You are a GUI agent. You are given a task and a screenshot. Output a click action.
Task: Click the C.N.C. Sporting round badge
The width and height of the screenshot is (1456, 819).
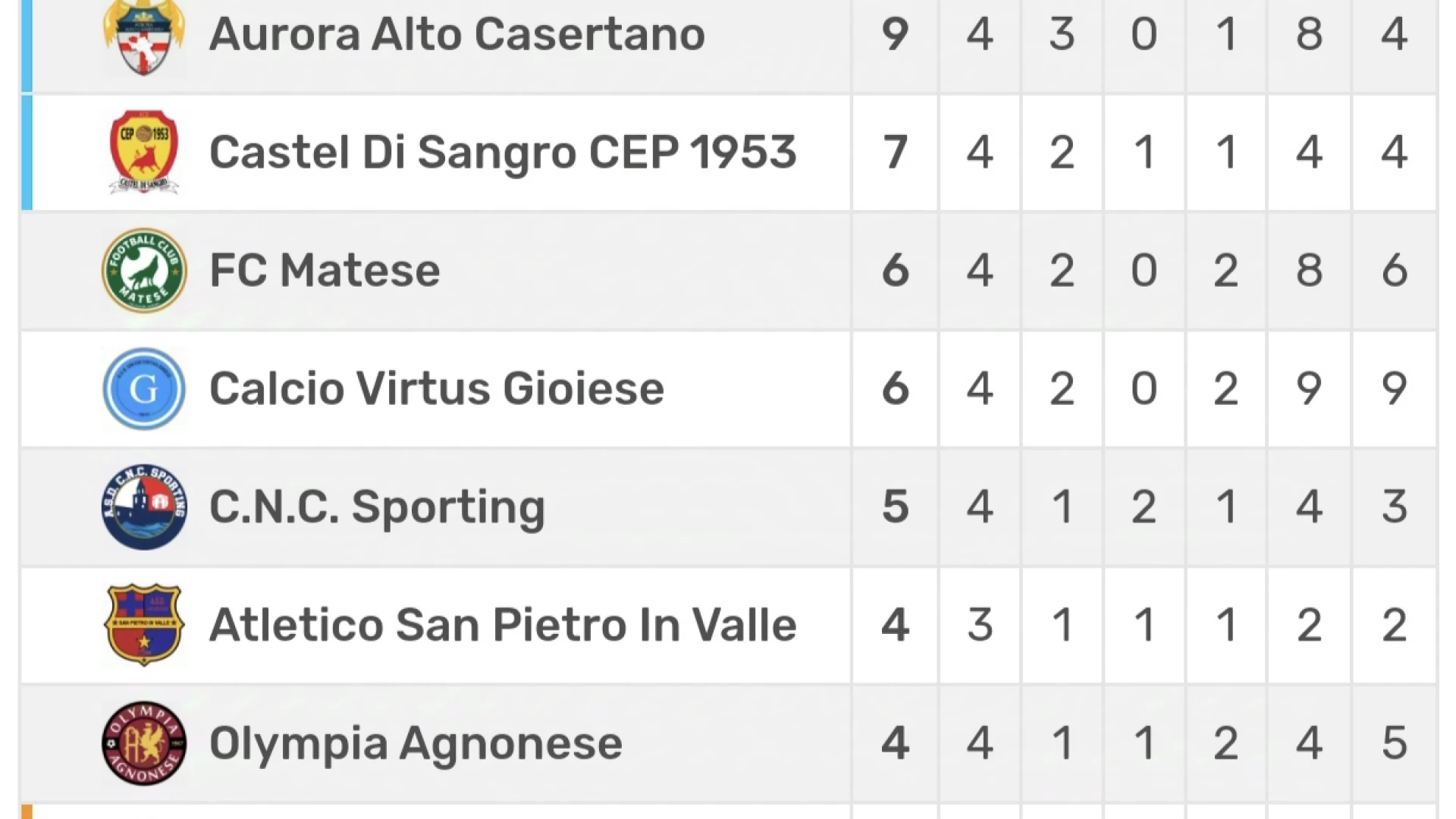pos(144,507)
